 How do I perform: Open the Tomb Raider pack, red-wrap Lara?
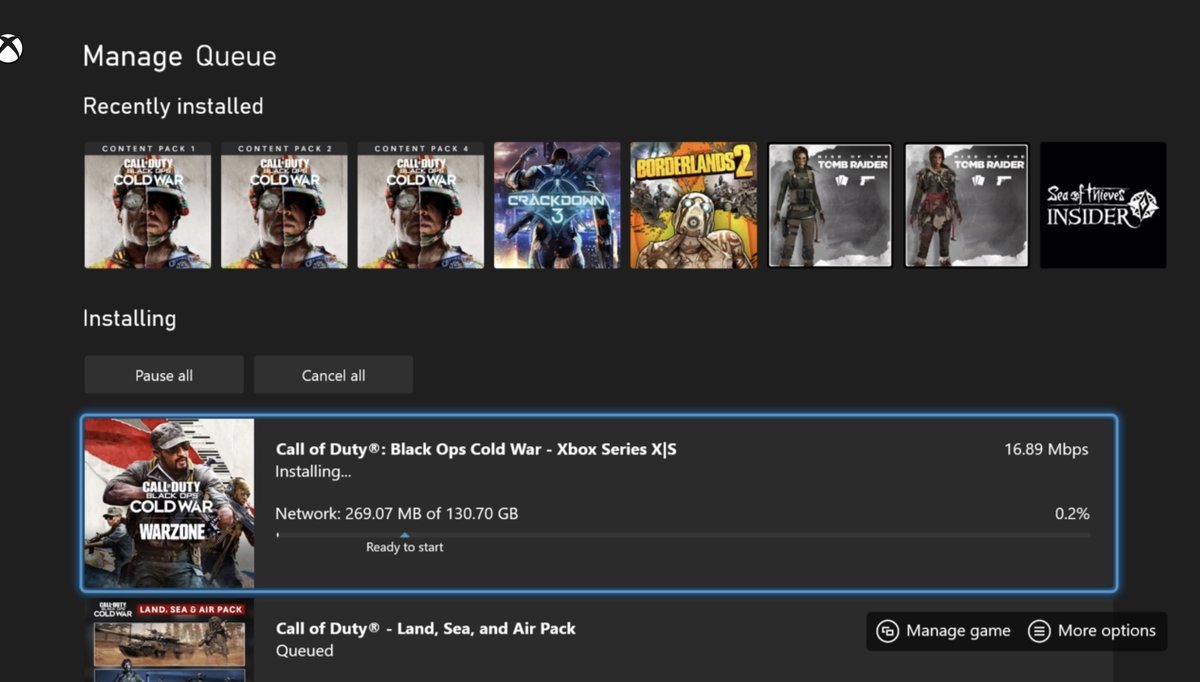tap(967, 205)
